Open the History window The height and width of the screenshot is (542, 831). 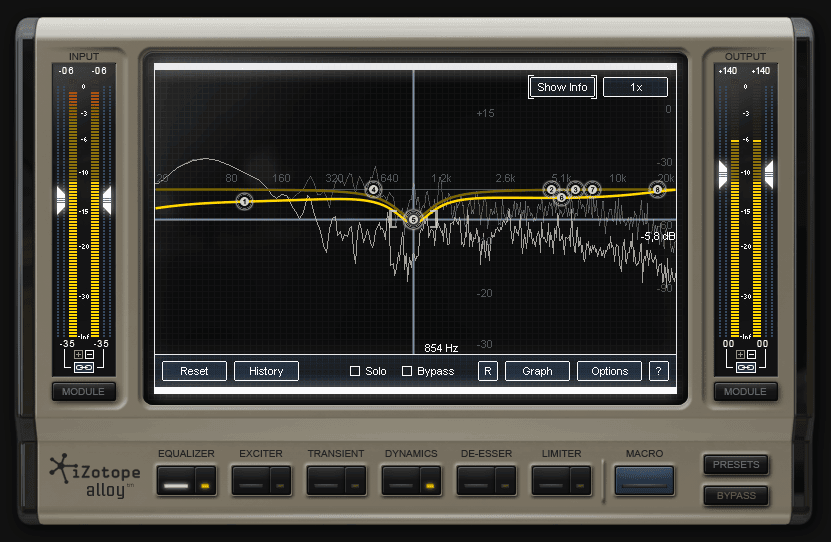[x=266, y=371]
